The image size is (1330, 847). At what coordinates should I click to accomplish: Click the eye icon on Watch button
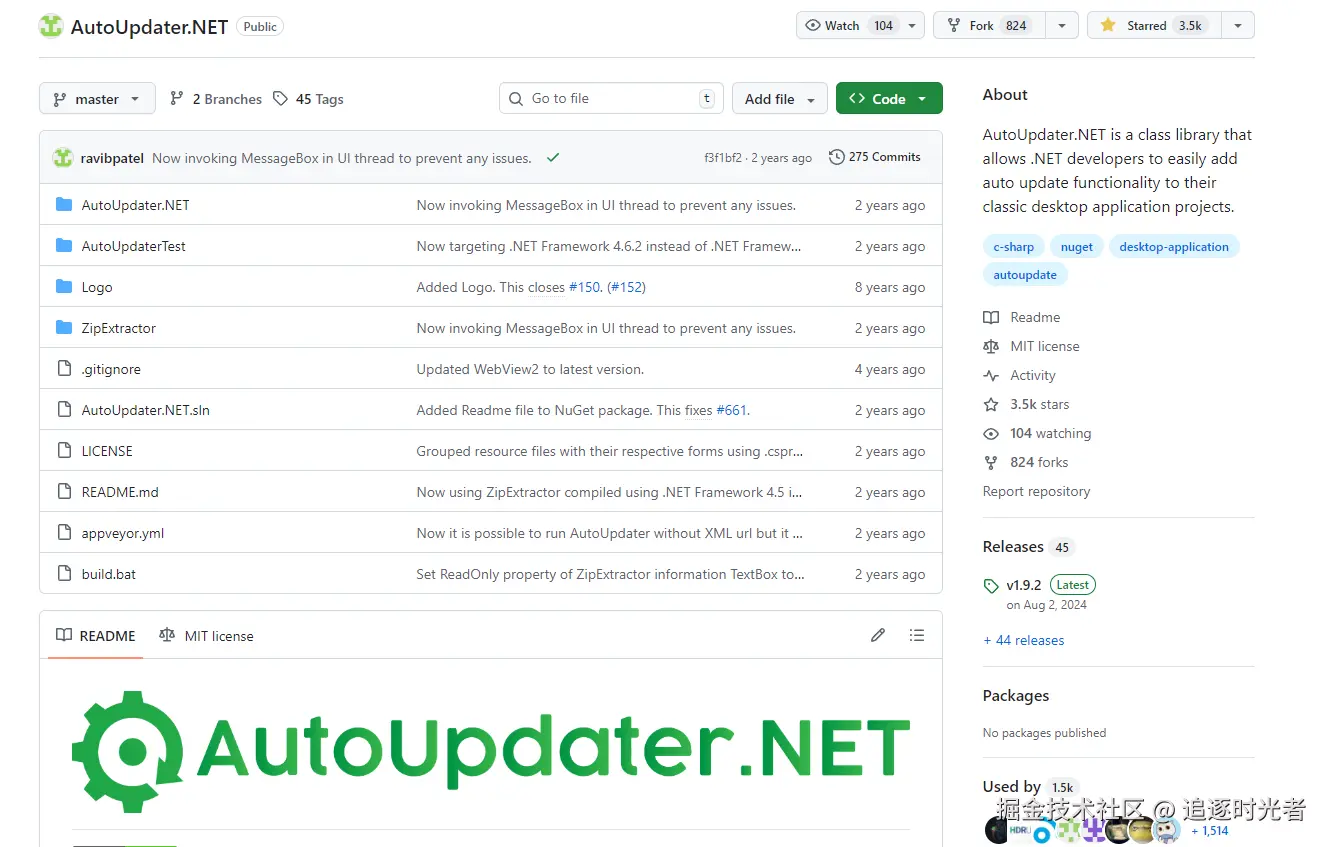(x=813, y=26)
